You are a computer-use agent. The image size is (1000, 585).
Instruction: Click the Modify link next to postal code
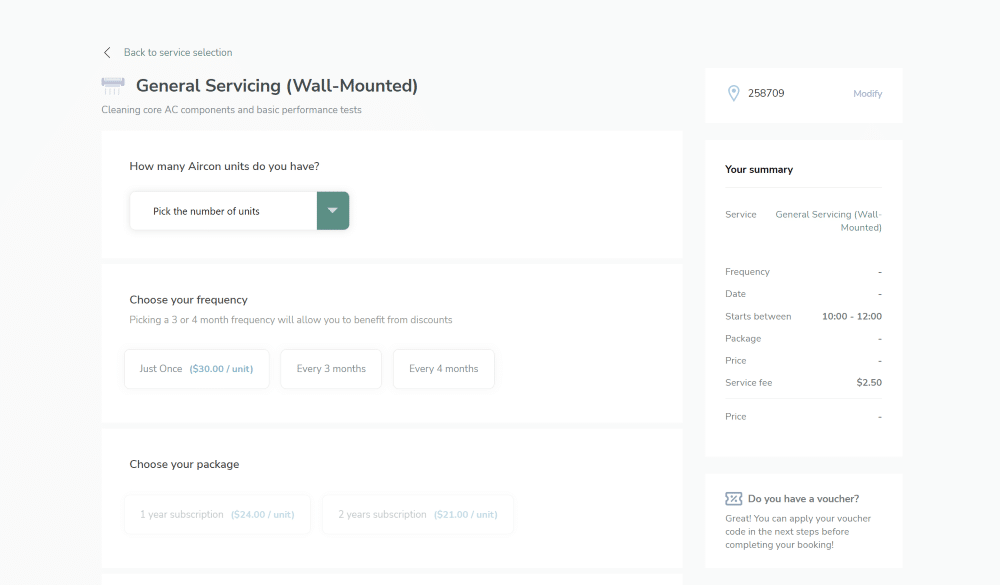coord(867,94)
